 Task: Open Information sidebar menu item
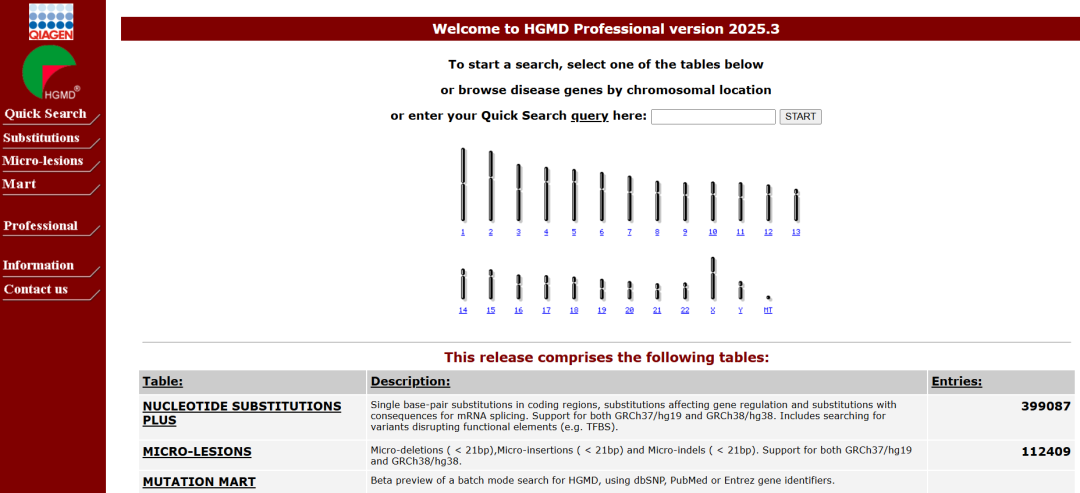pos(39,266)
